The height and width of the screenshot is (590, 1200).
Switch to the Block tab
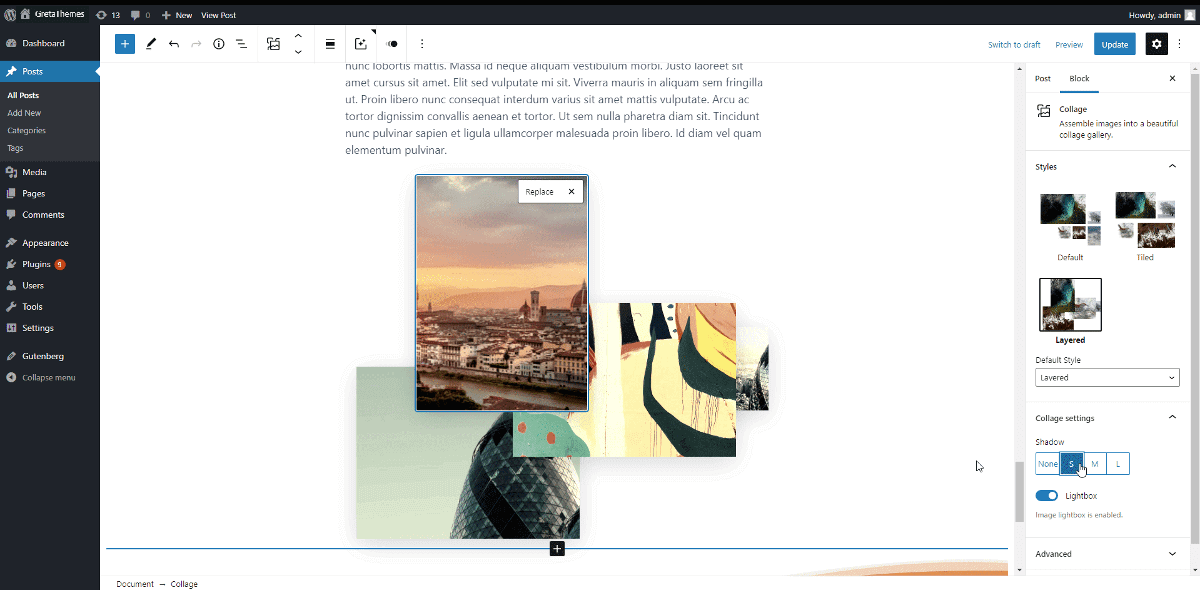tap(1079, 78)
